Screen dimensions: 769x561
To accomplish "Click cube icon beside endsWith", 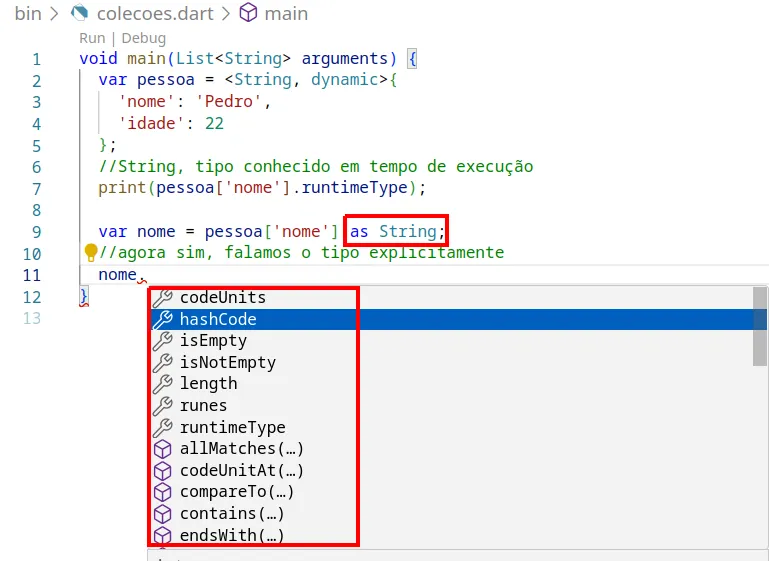I will pyautogui.click(x=162, y=536).
